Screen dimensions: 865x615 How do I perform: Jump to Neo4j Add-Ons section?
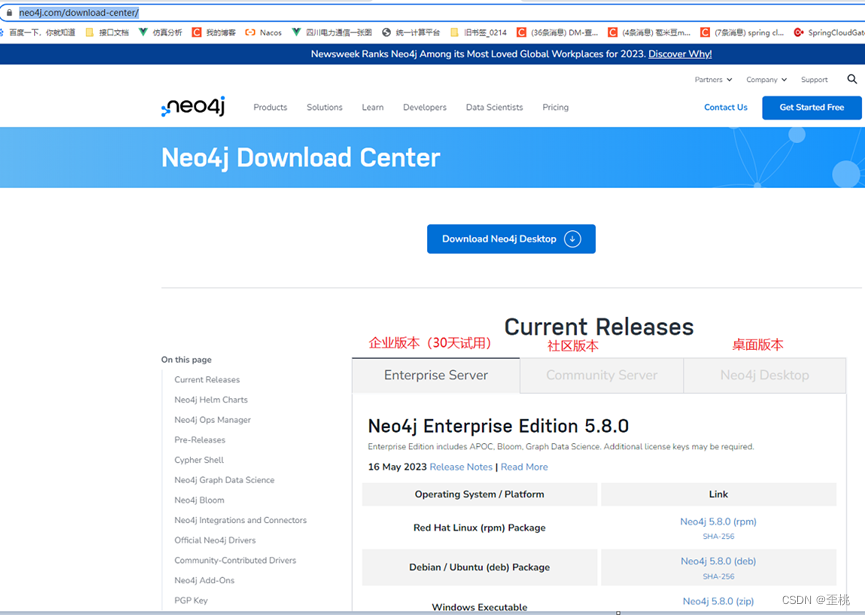tap(204, 580)
